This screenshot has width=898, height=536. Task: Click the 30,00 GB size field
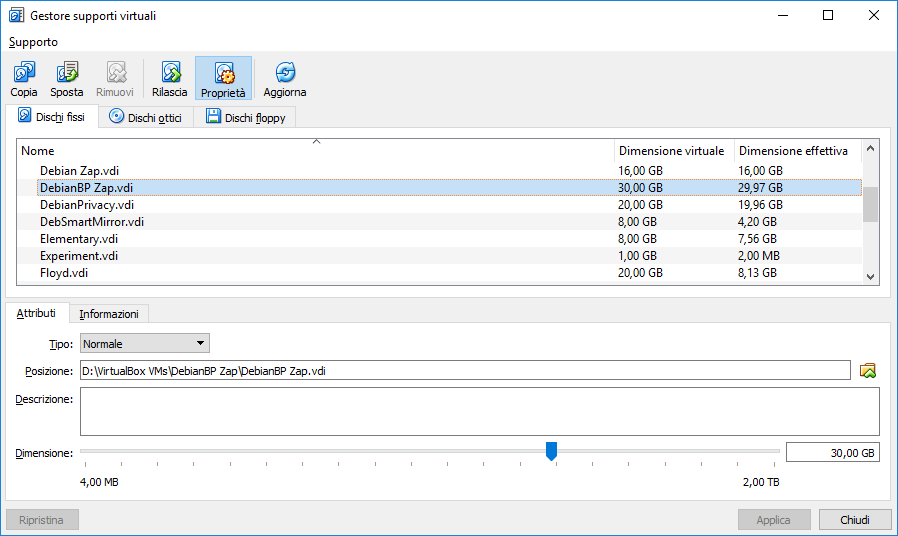click(833, 452)
